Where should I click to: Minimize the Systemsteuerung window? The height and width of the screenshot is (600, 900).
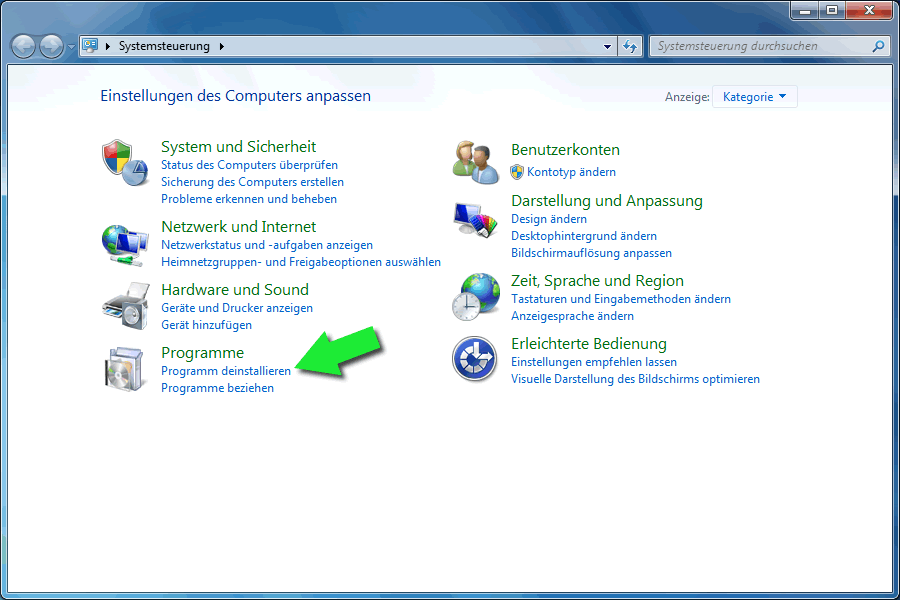(805, 10)
